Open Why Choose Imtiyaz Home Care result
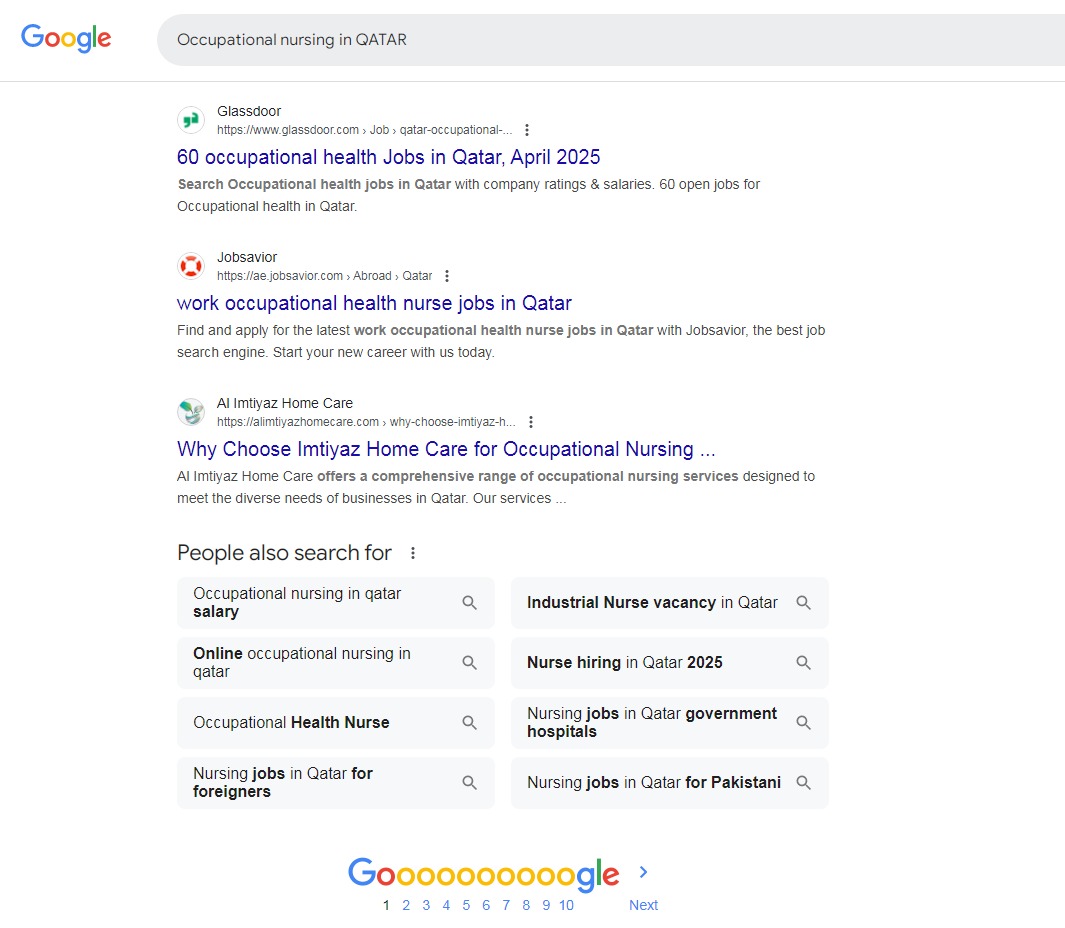Viewport: 1065px width, 928px height. tap(446, 449)
